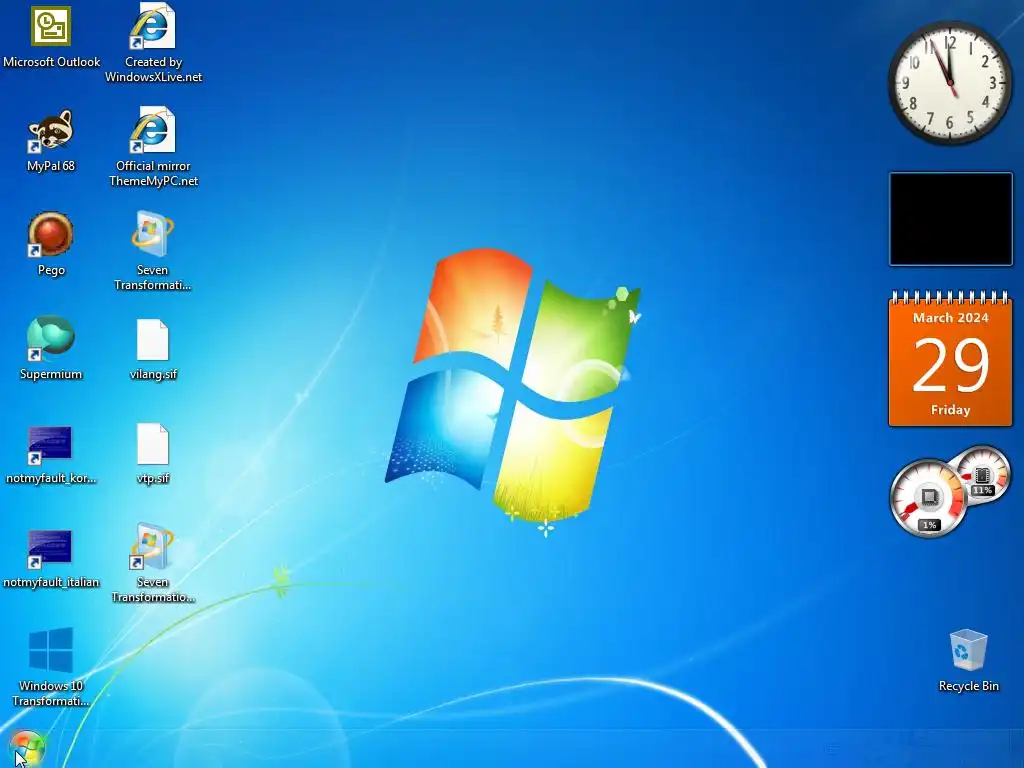Click the analog clock gadget
This screenshot has width=1024, height=768.
(x=950, y=82)
